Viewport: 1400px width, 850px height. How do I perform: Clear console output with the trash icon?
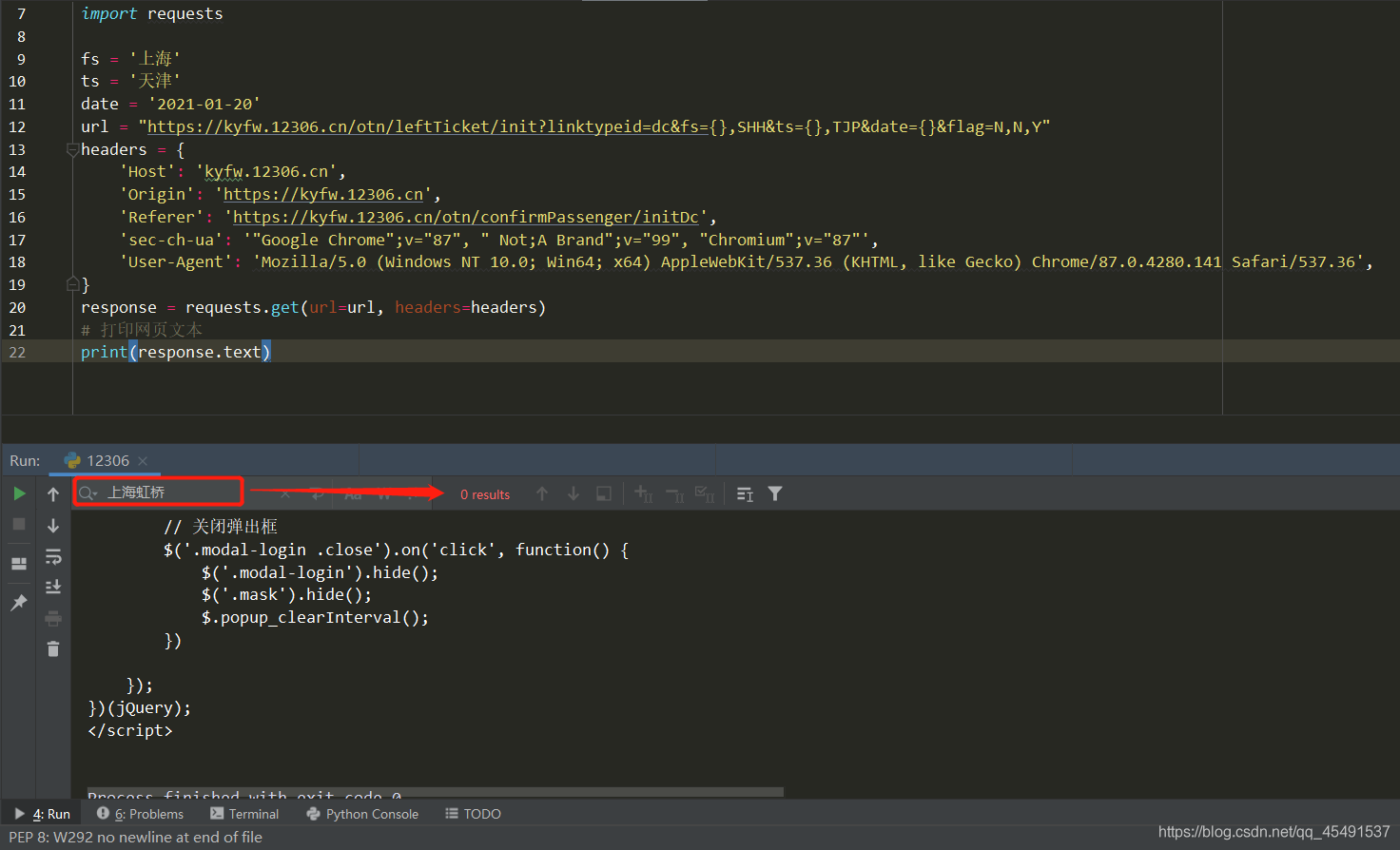(x=53, y=648)
